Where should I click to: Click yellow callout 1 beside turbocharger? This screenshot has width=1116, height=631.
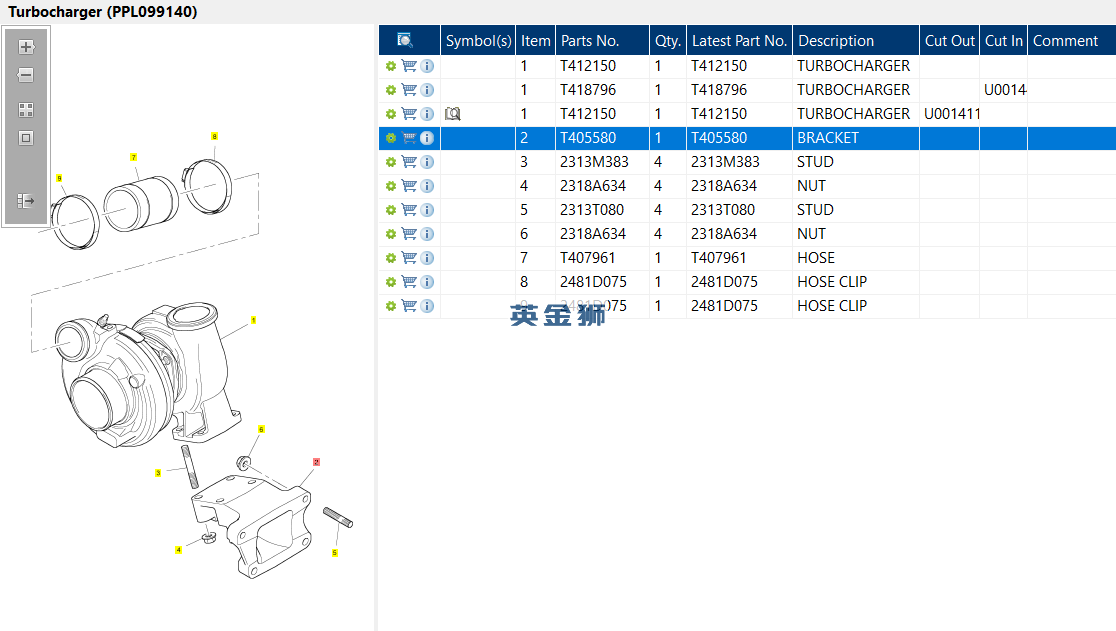point(253,320)
